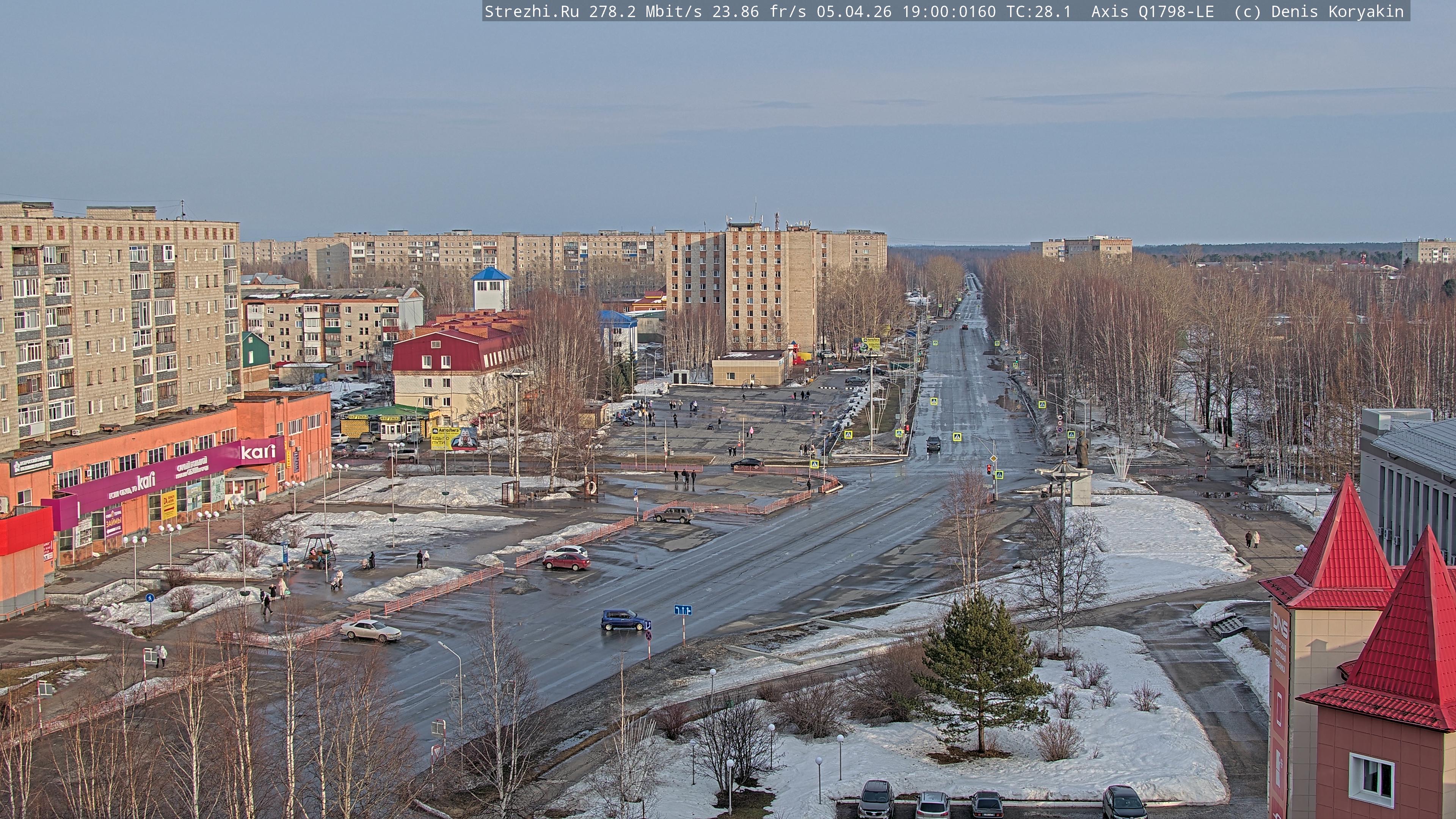Click the blue pedestrian sign near the sidewalk
The image size is (1456, 819).
coord(150,598)
